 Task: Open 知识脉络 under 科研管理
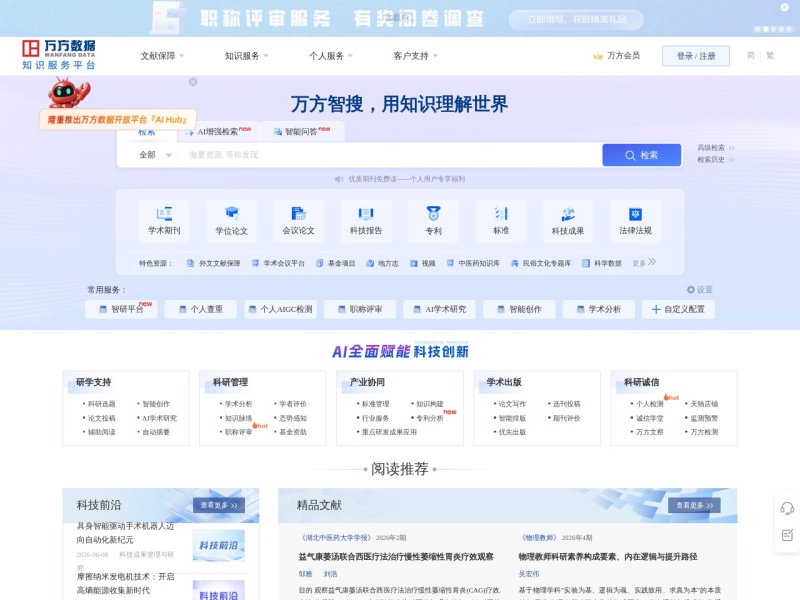pos(238,418)
